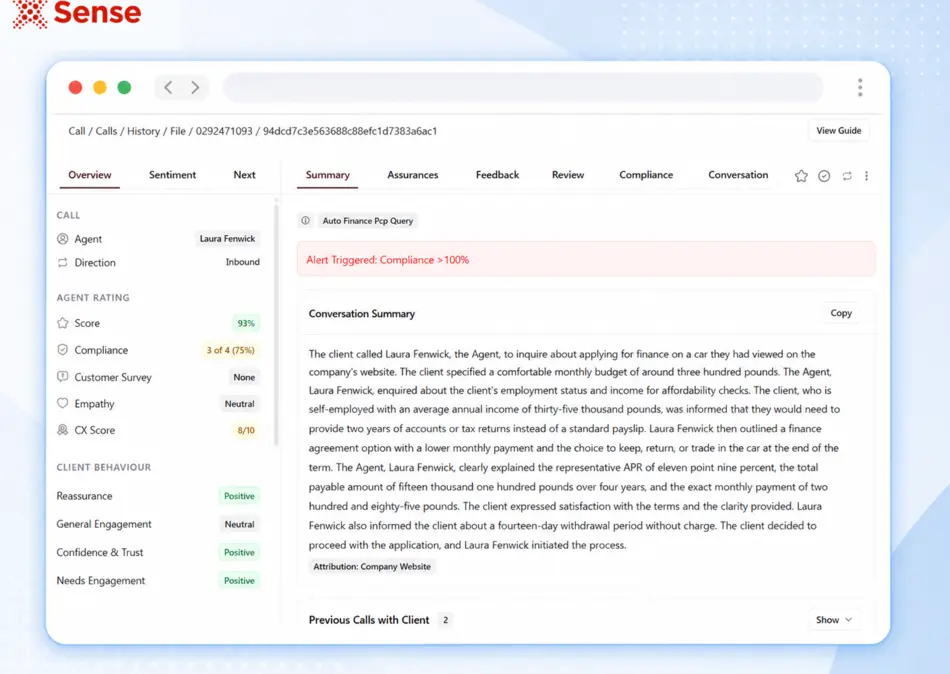Image resolution: width=950 pixels, height=674 pixels.
Task: Click the Direction arrows icon
Action: [62, 262]
